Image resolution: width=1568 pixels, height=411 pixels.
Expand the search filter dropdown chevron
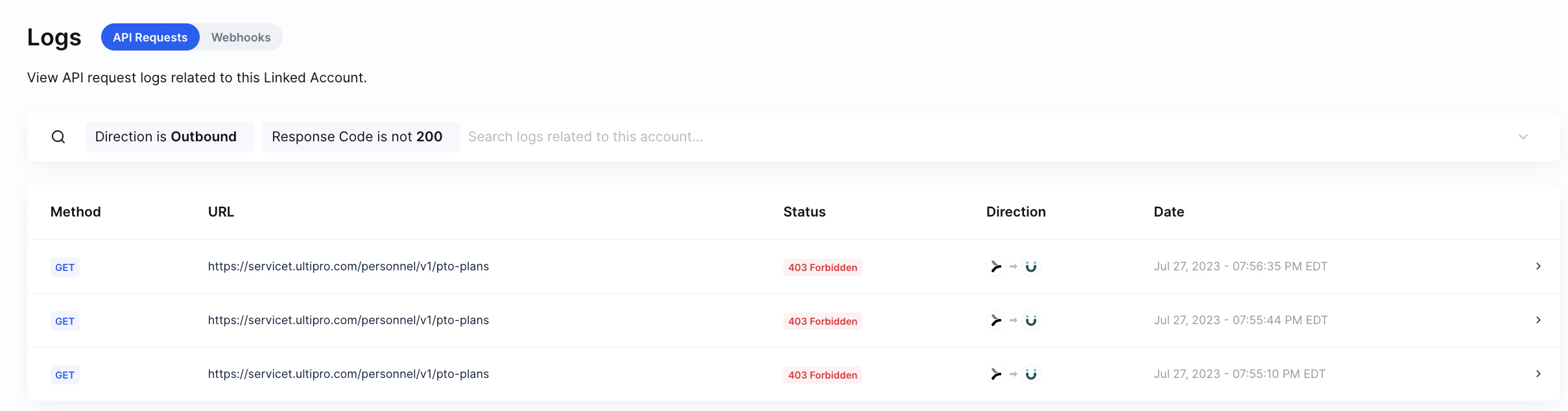[1523, 137]
